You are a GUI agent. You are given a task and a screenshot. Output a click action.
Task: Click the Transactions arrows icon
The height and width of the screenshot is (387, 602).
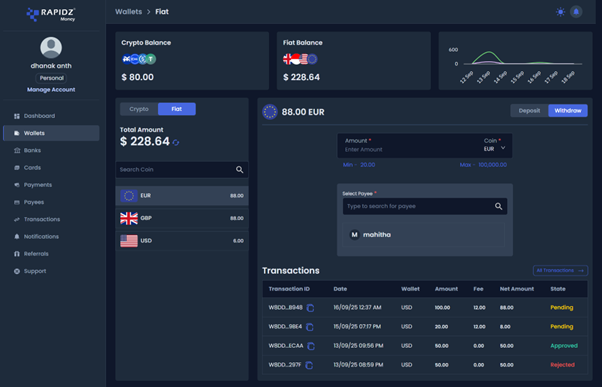click(17, 220)
